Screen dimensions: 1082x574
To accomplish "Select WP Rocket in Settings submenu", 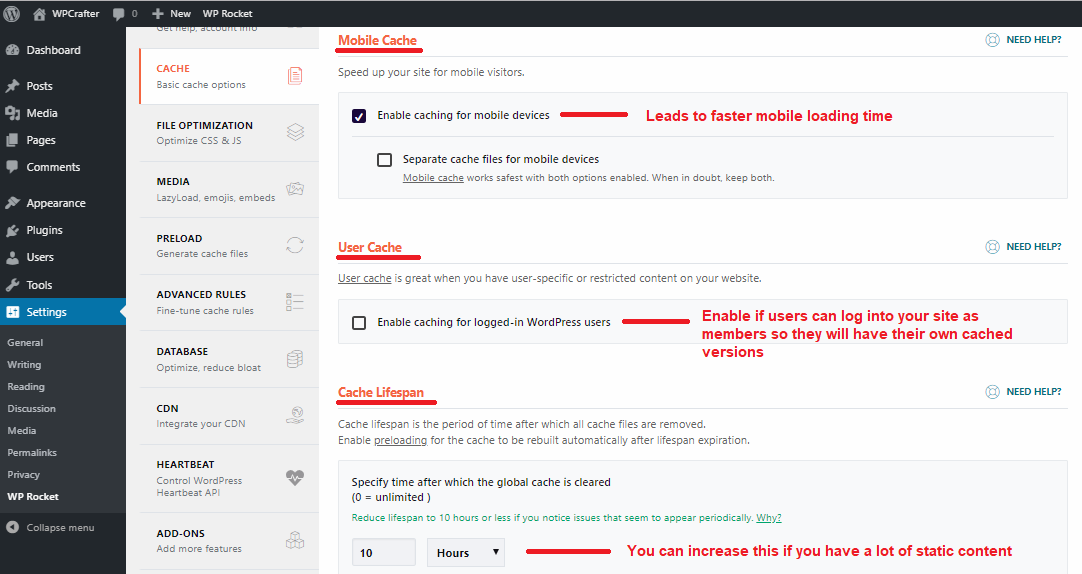I will pyautogui.click(x=33, y=497).
